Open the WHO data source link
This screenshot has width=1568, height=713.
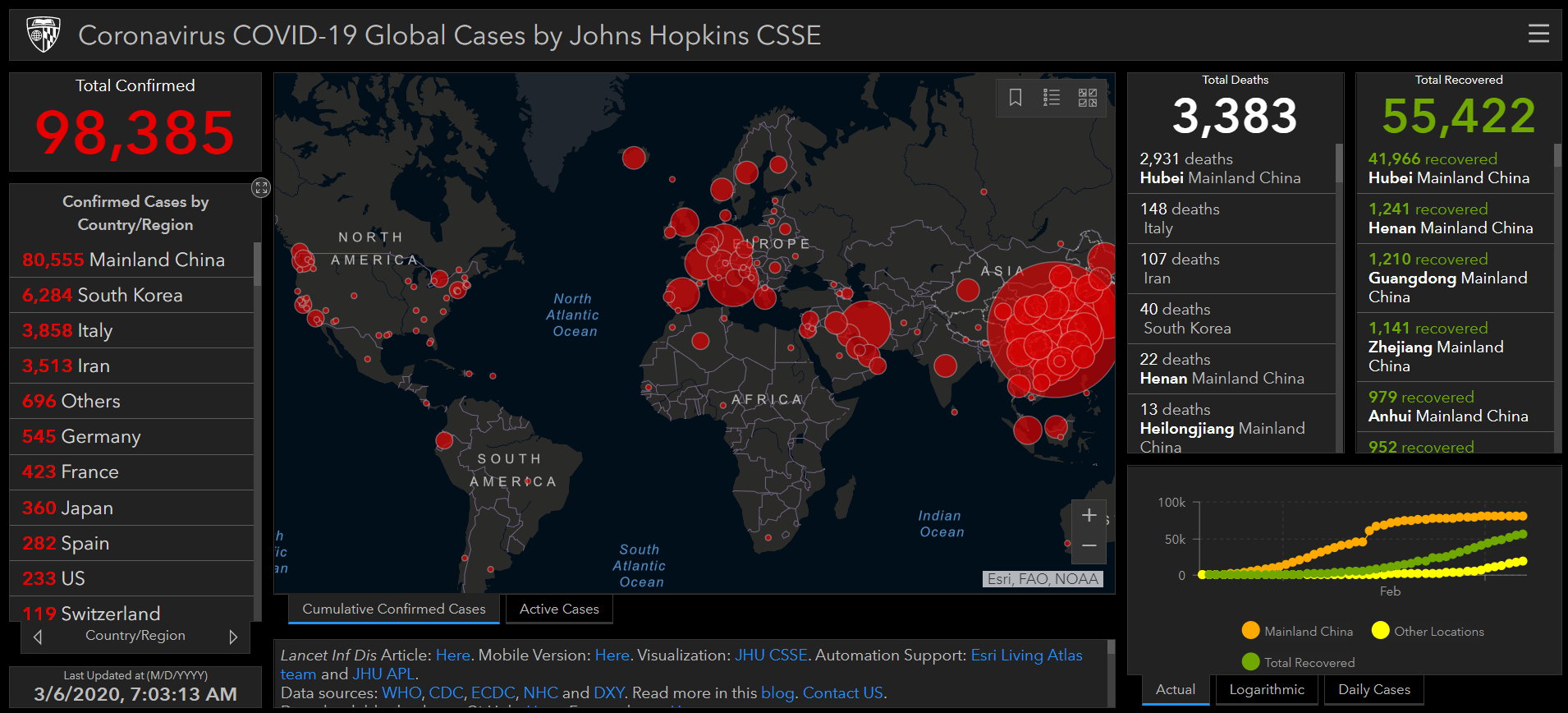click(x=401, y=693)
